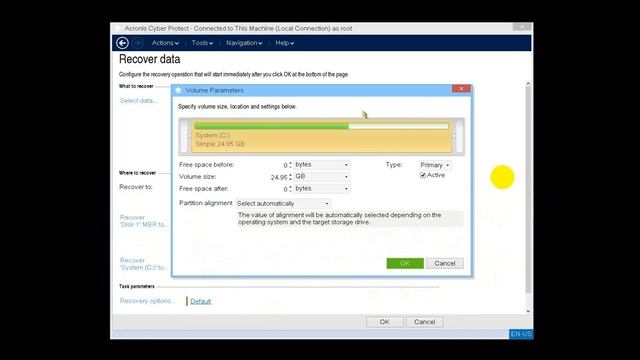Click the System (C:) volume bar
640x360 pixels.
pos(322,137)
